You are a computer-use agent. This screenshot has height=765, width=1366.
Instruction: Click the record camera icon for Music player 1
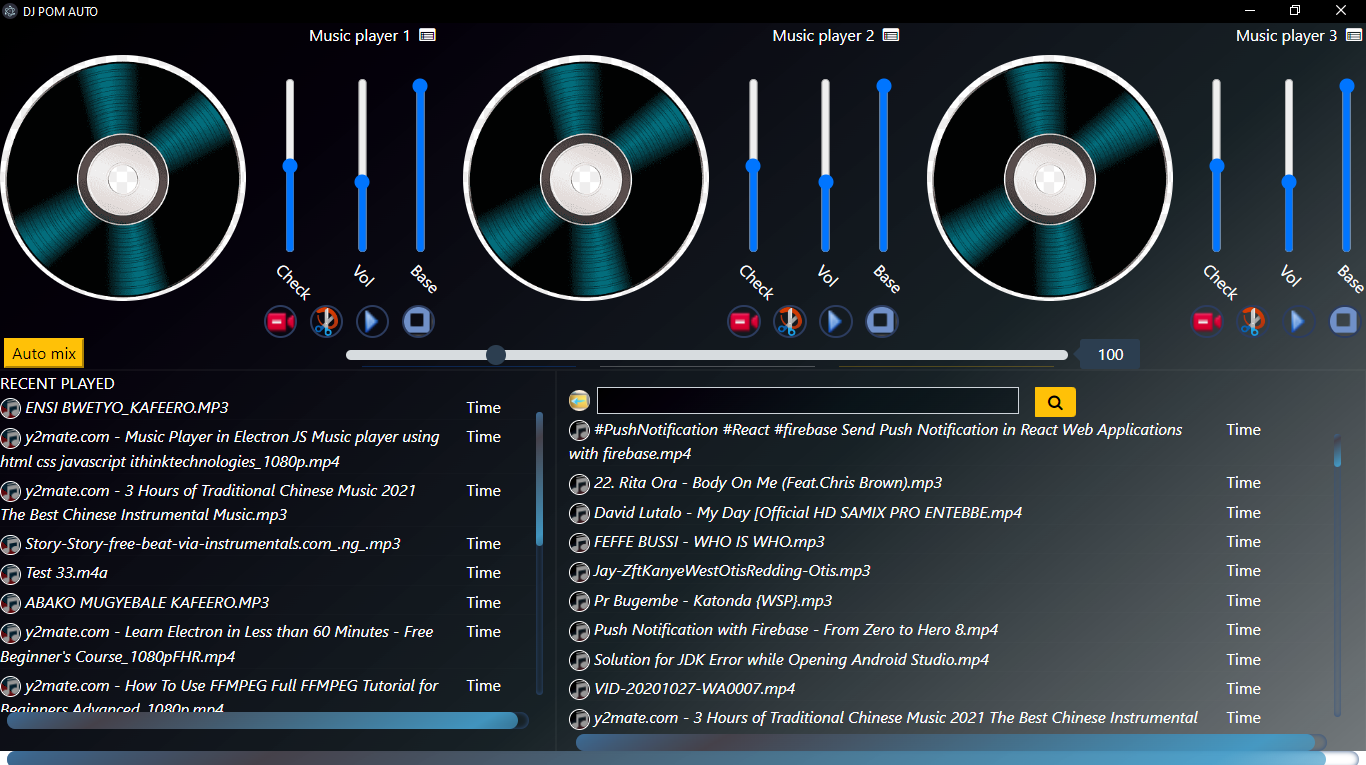click(280, 322)
